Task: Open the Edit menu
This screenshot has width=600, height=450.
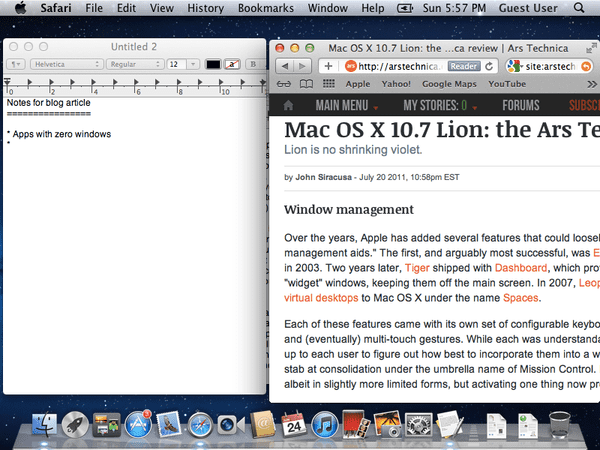Action: pos(126,8)
